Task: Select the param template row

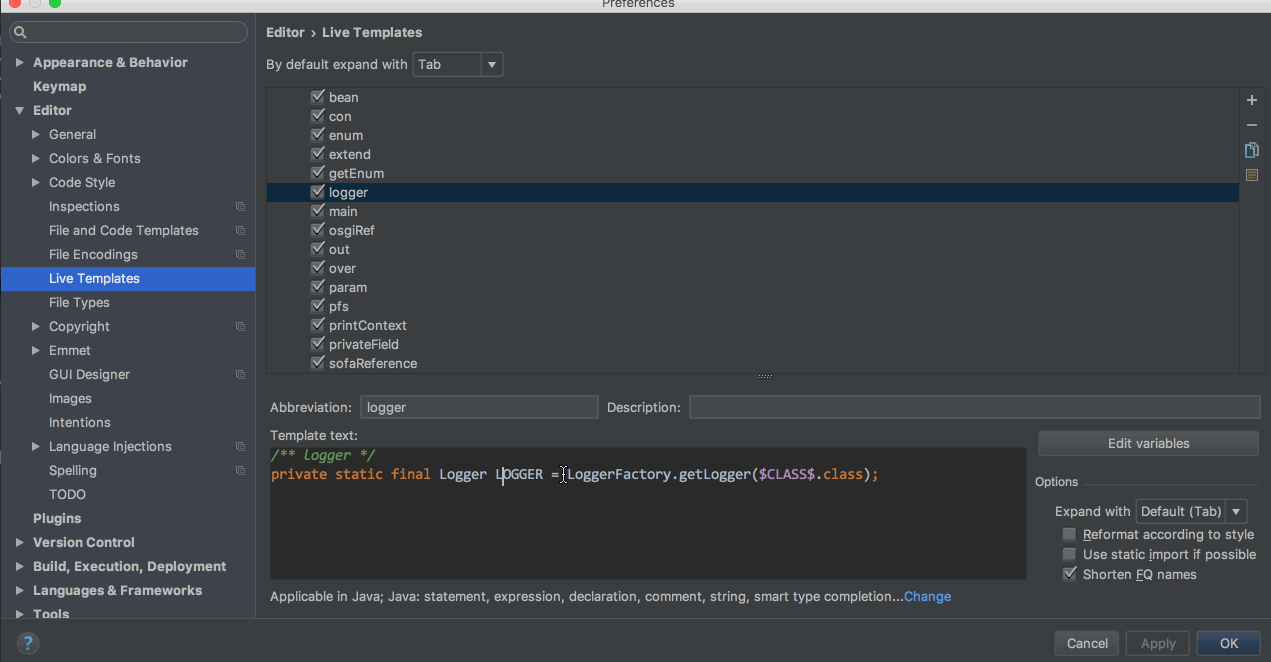Action: coord(753,287)
